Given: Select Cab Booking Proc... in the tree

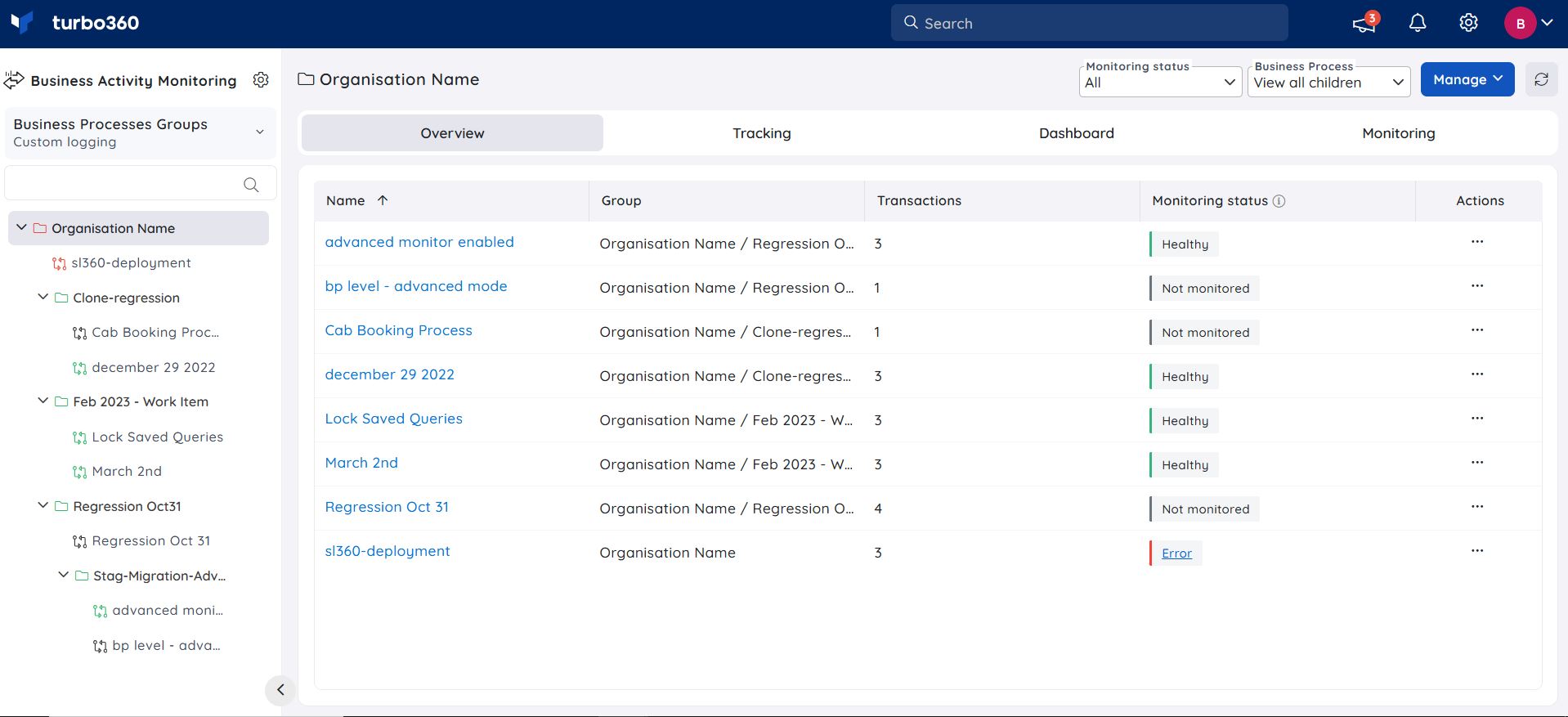Looking at the screenshot, I should click(155, 333).
